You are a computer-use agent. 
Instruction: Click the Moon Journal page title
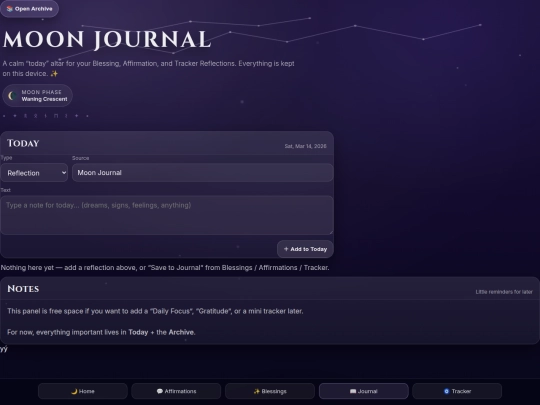tap(107, 39)
